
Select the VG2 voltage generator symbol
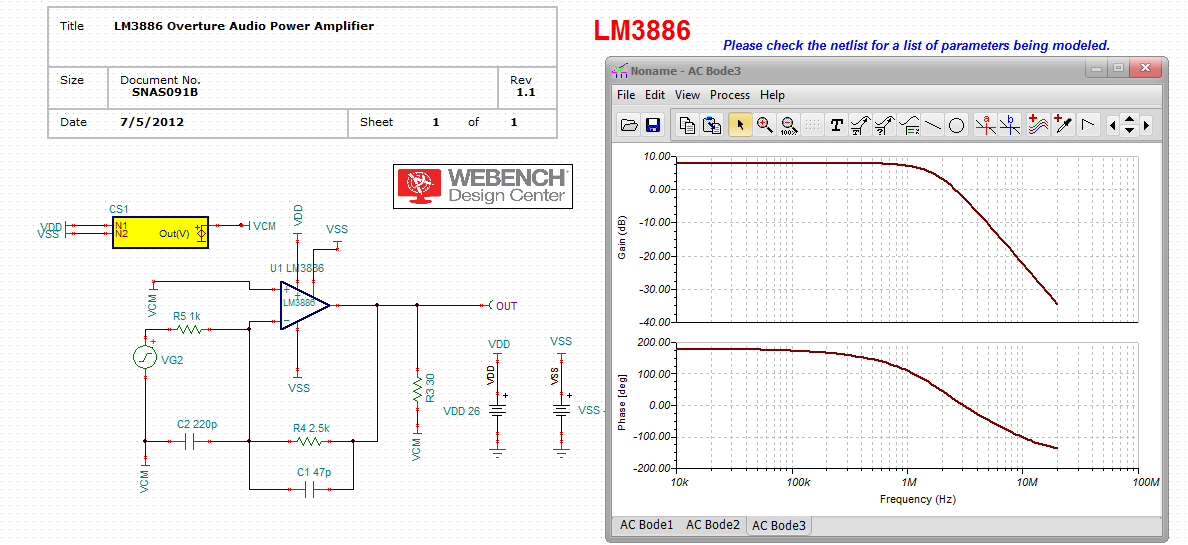click(145, 357)
